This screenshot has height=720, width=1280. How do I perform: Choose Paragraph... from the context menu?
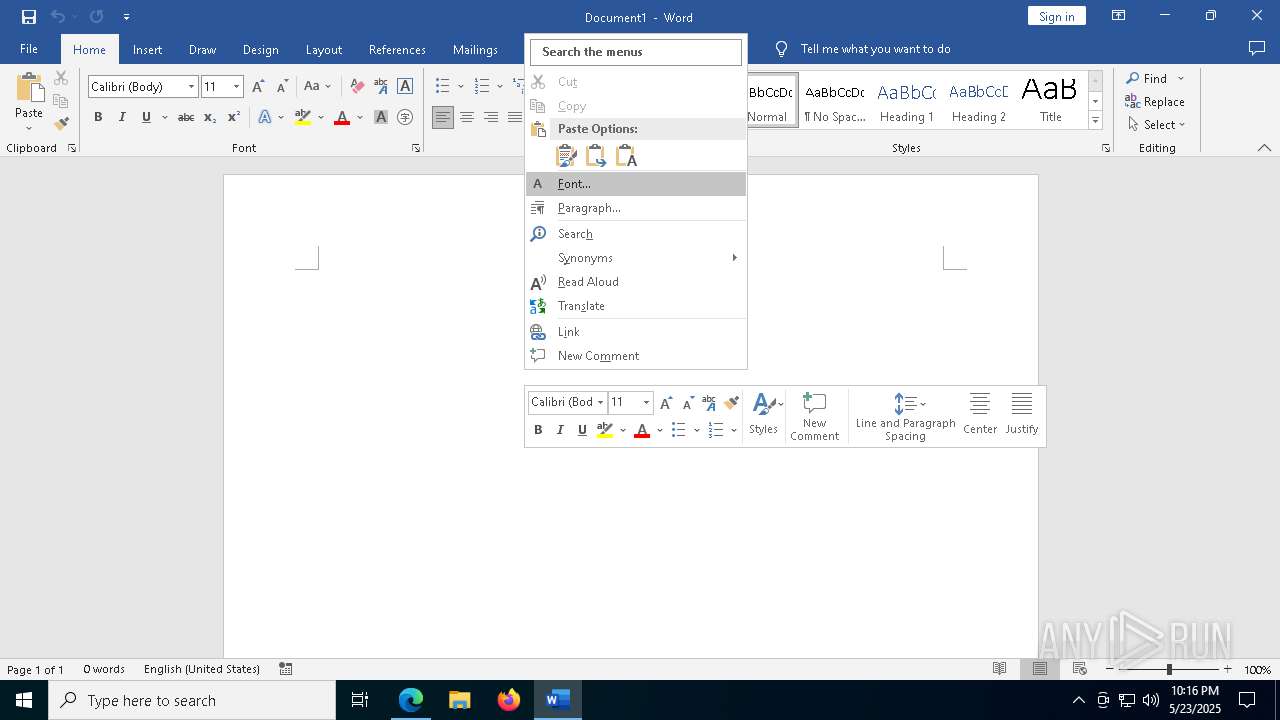tap(636, 208)
